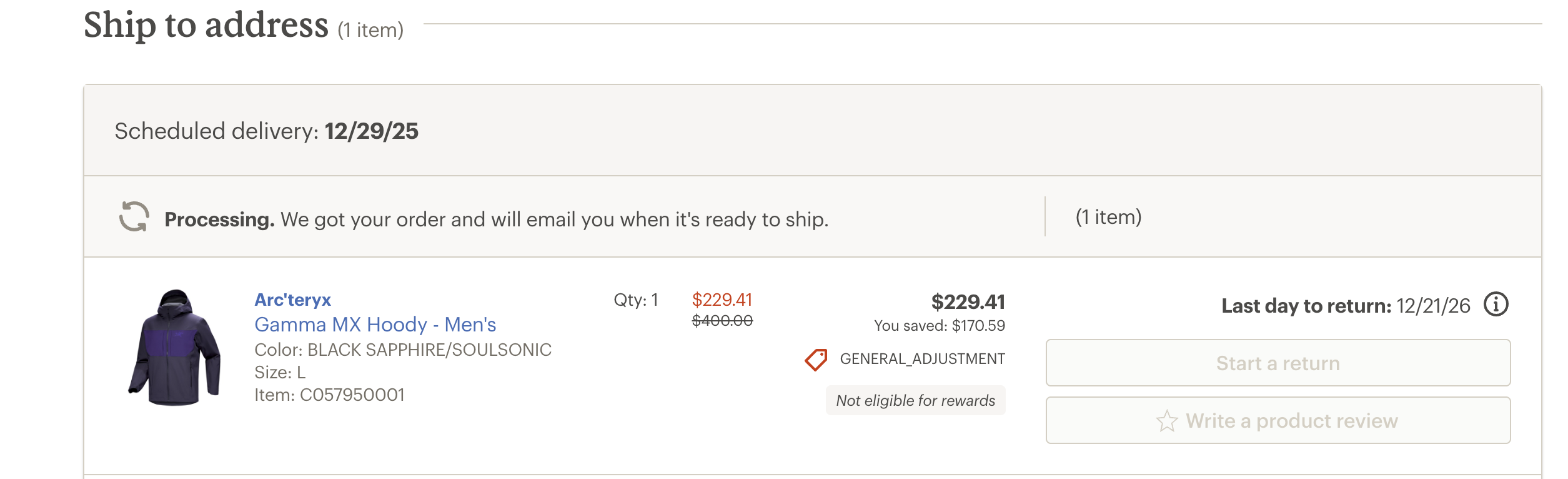This screenshot has width=1568, height=479.
Task: Click the Color: BLACK SAPPHIRE/SOULSONIC text
Action: [x=403, y=350]
